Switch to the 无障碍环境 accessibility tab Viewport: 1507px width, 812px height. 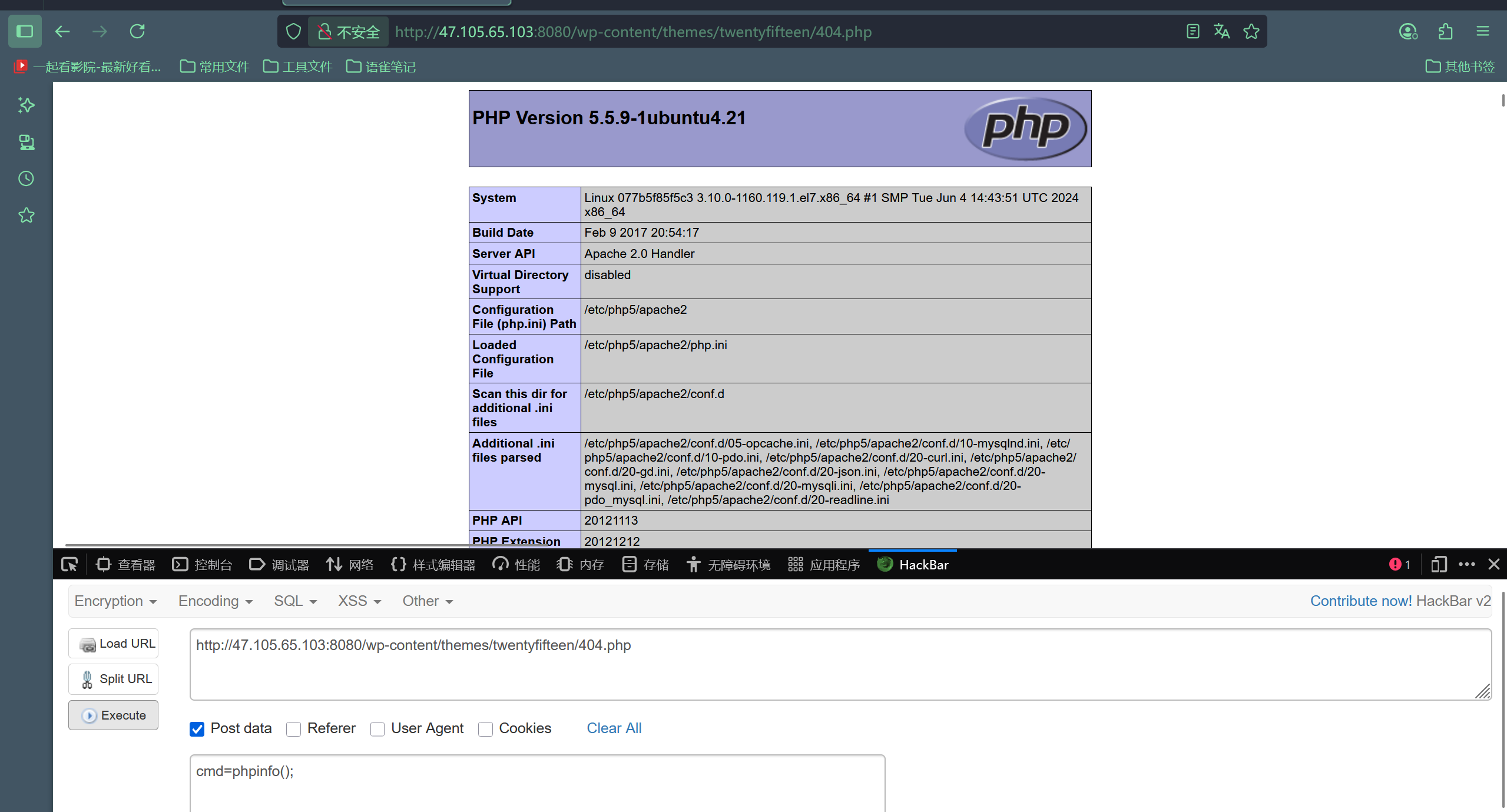click(728, 565)
